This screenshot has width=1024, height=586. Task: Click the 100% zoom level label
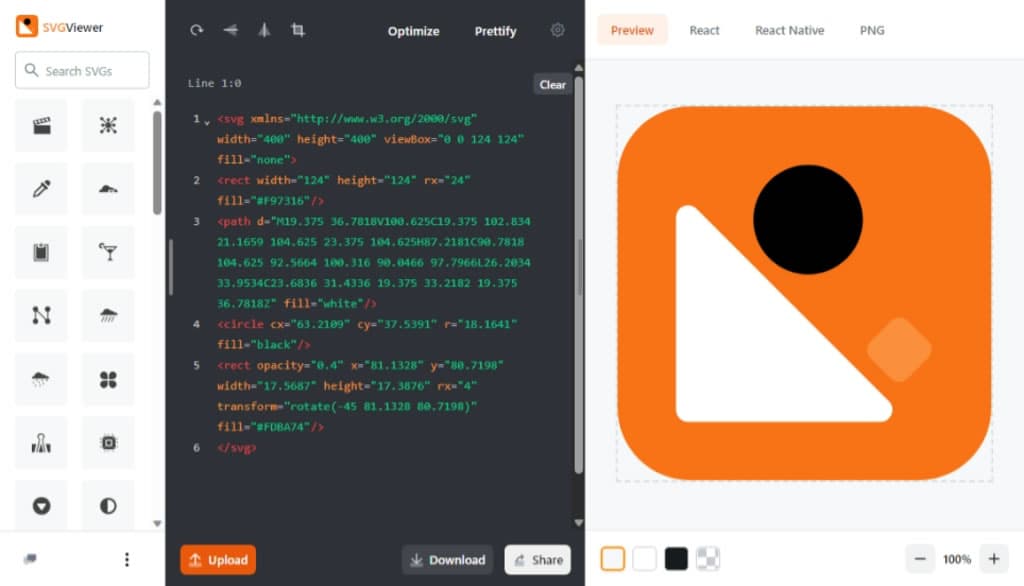(957, 559)
